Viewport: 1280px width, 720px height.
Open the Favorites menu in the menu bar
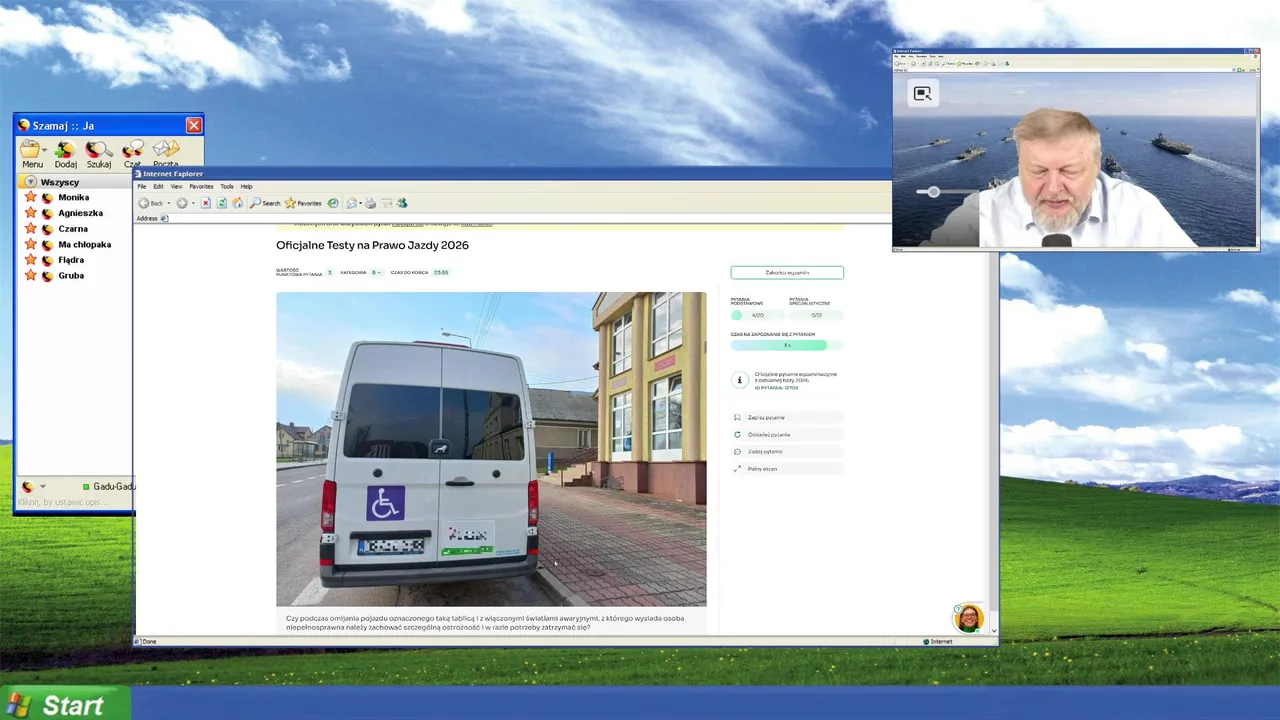[201, 186]
